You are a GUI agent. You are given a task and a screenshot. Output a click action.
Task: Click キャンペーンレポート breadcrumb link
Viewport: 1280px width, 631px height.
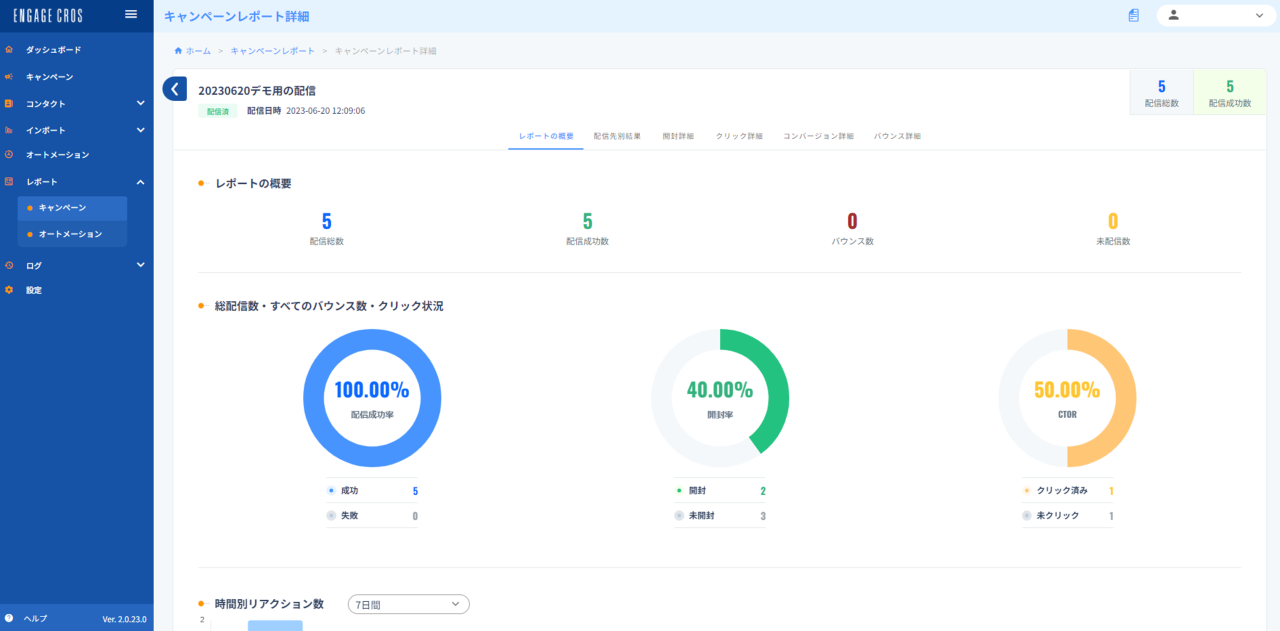(x=272, y=50)
